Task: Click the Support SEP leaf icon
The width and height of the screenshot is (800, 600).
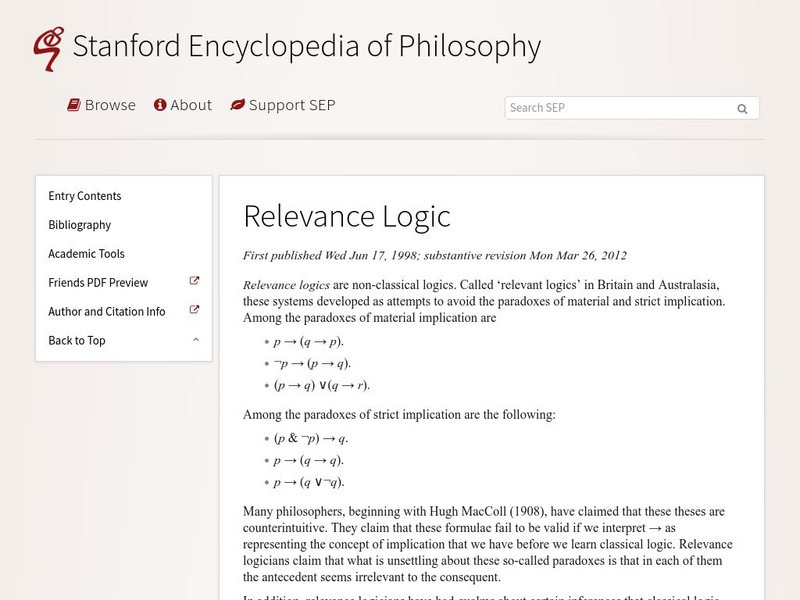Action: click(237, 105)
